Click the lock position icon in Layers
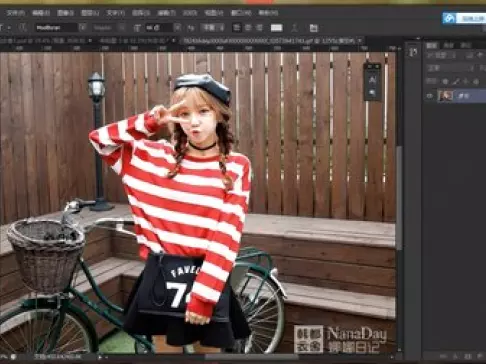The image size is (486, 364). (x=466, y=81)
